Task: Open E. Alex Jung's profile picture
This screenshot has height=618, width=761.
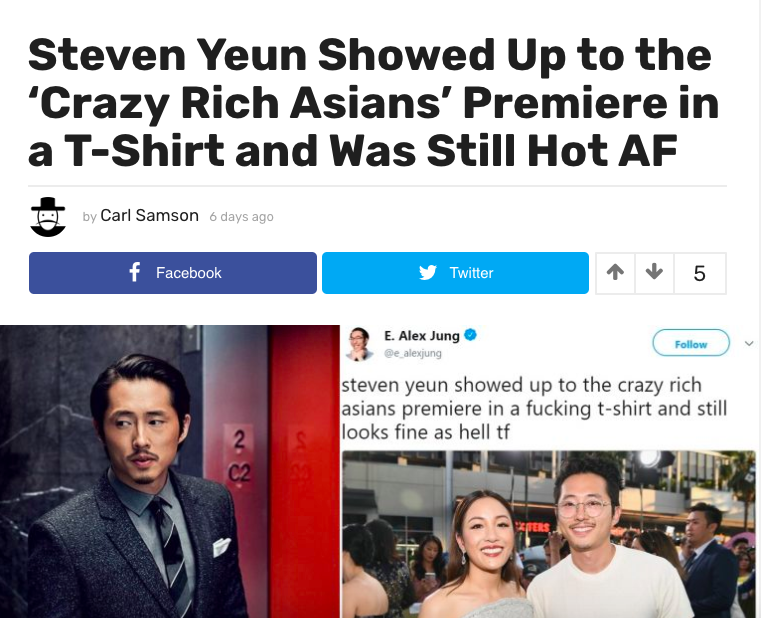Action: click(360, 344)
